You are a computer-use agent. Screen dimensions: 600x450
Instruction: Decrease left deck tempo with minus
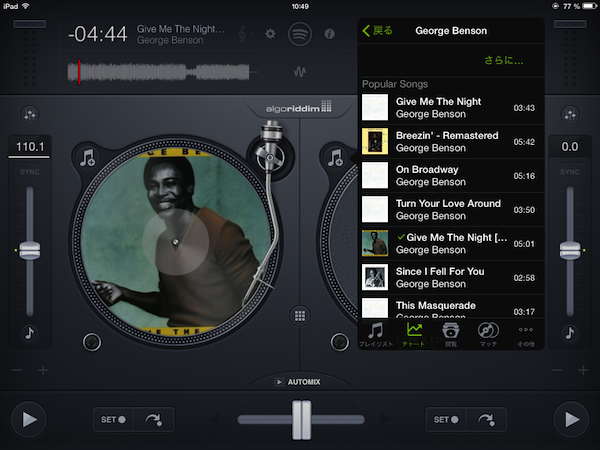pos(17,370)
